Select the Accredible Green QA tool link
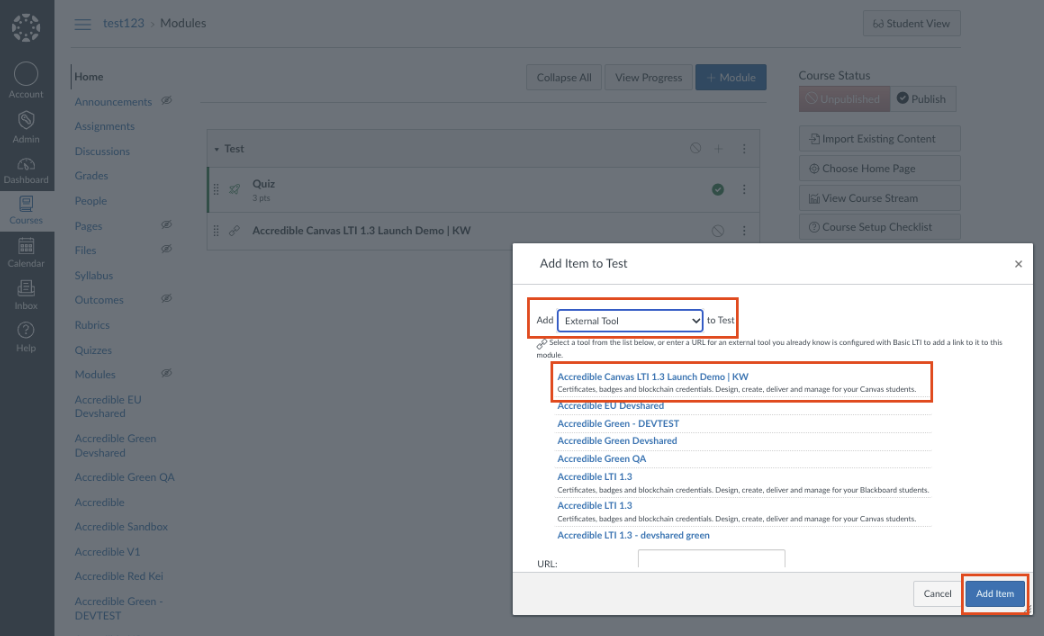This screenshot has width=1044, height=636. 602,458
